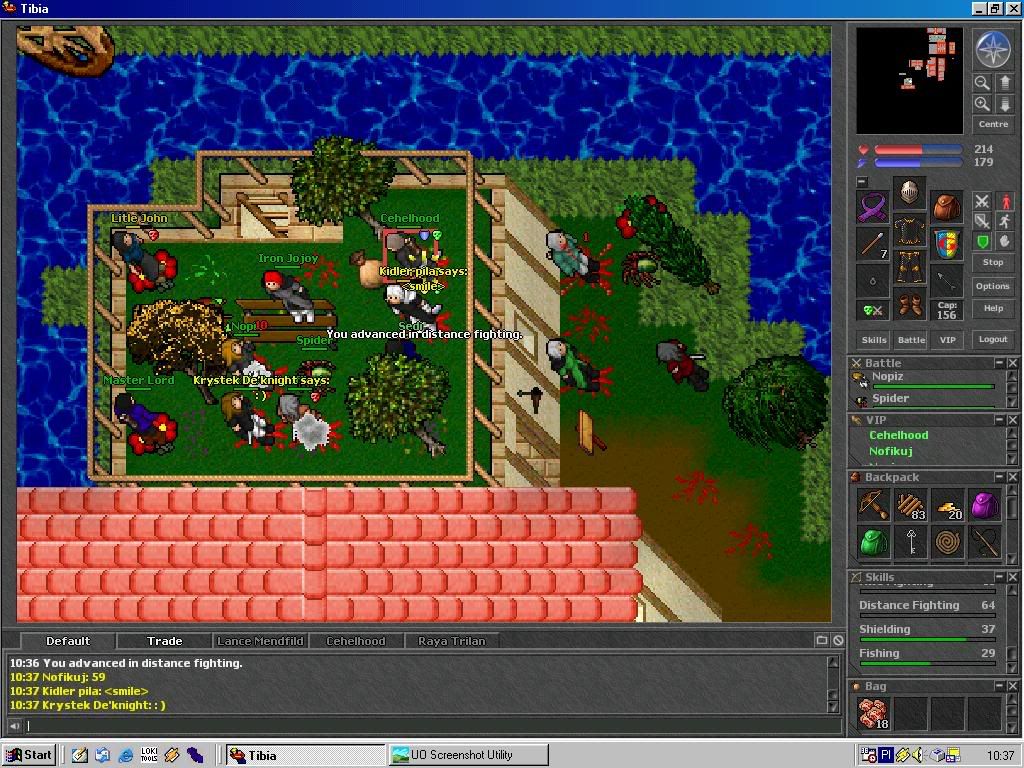Screen dimensions: 1024x768
Task: Move minimap one floor down
Action: point(1004,104)
